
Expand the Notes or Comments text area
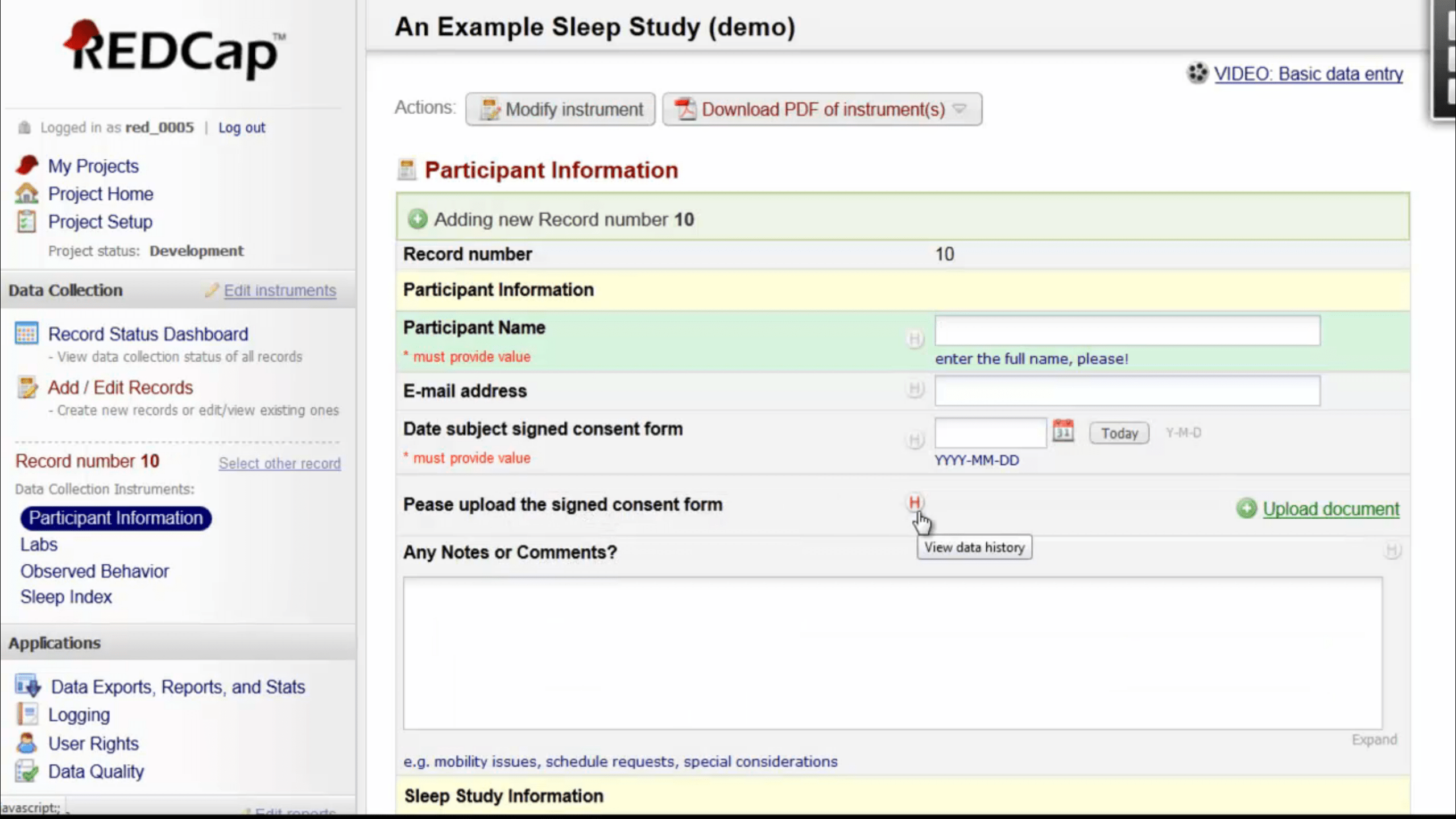click(1374, 739)
